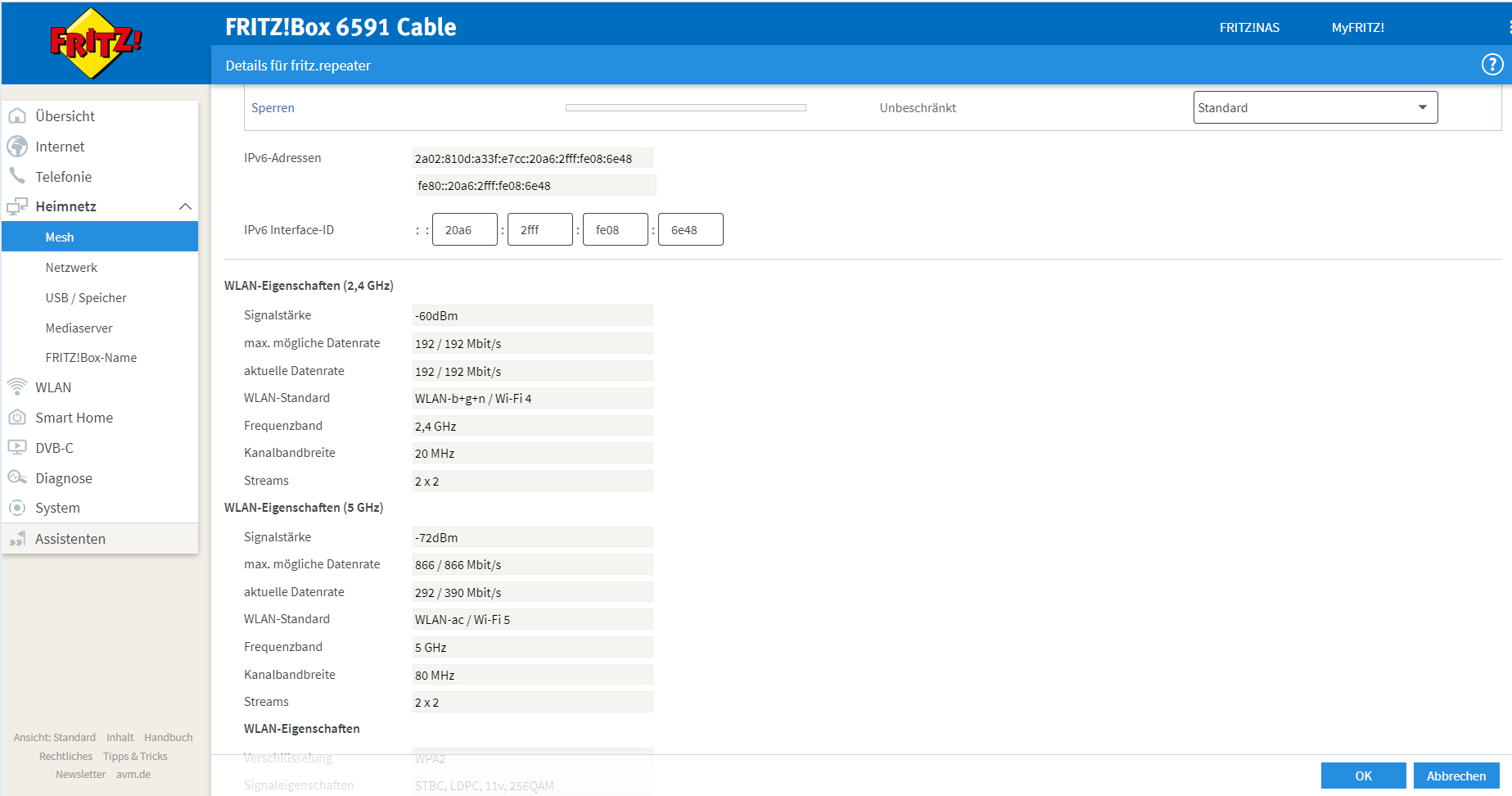
Task: Click the DVB-C monitor icon
Action: (17, 447)
